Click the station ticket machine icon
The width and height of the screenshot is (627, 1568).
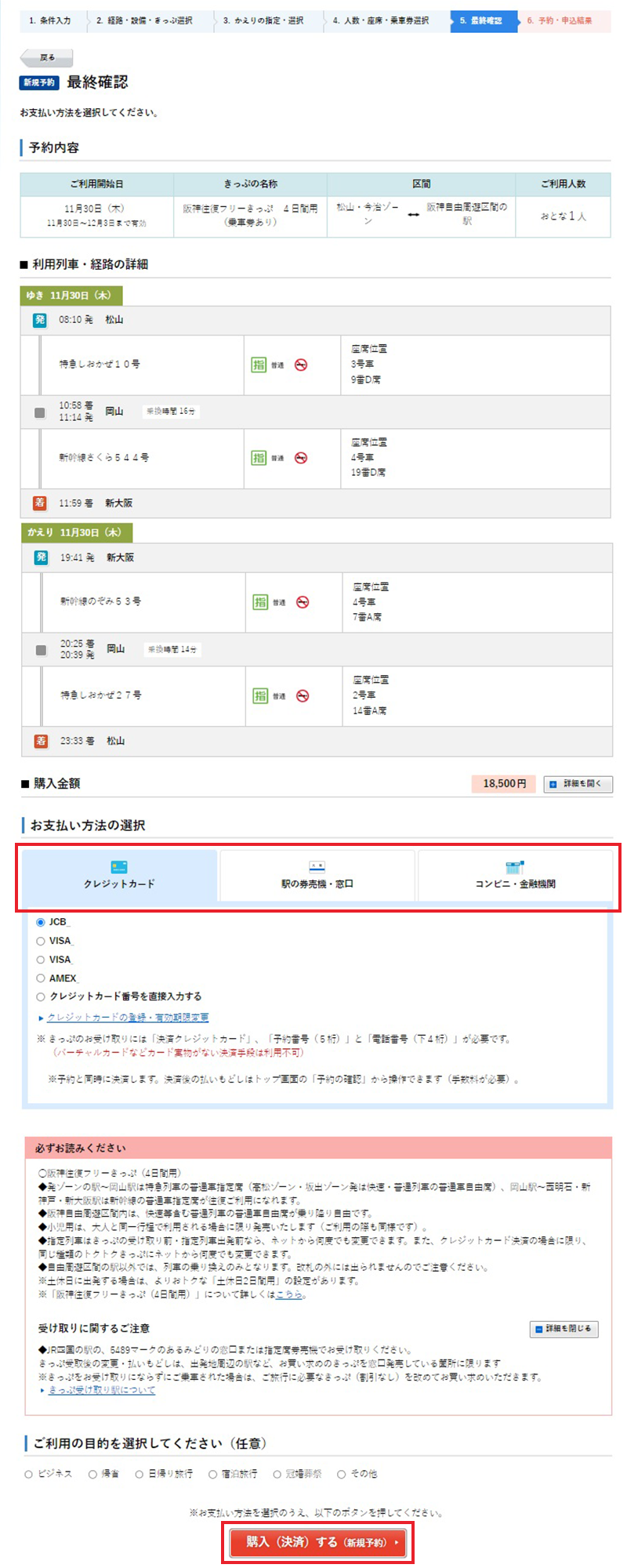click(x=317, y=867)
